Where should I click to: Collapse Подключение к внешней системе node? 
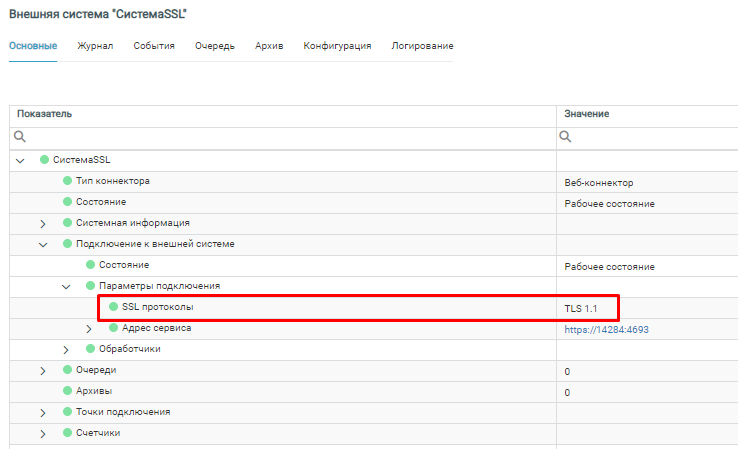pyautogui.click(x=43, y=244)
